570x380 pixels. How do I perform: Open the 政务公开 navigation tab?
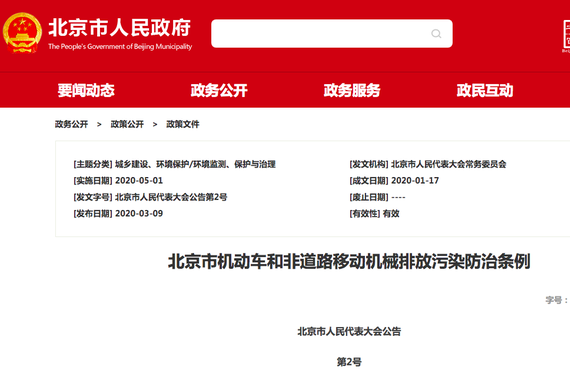coord(219,90)
